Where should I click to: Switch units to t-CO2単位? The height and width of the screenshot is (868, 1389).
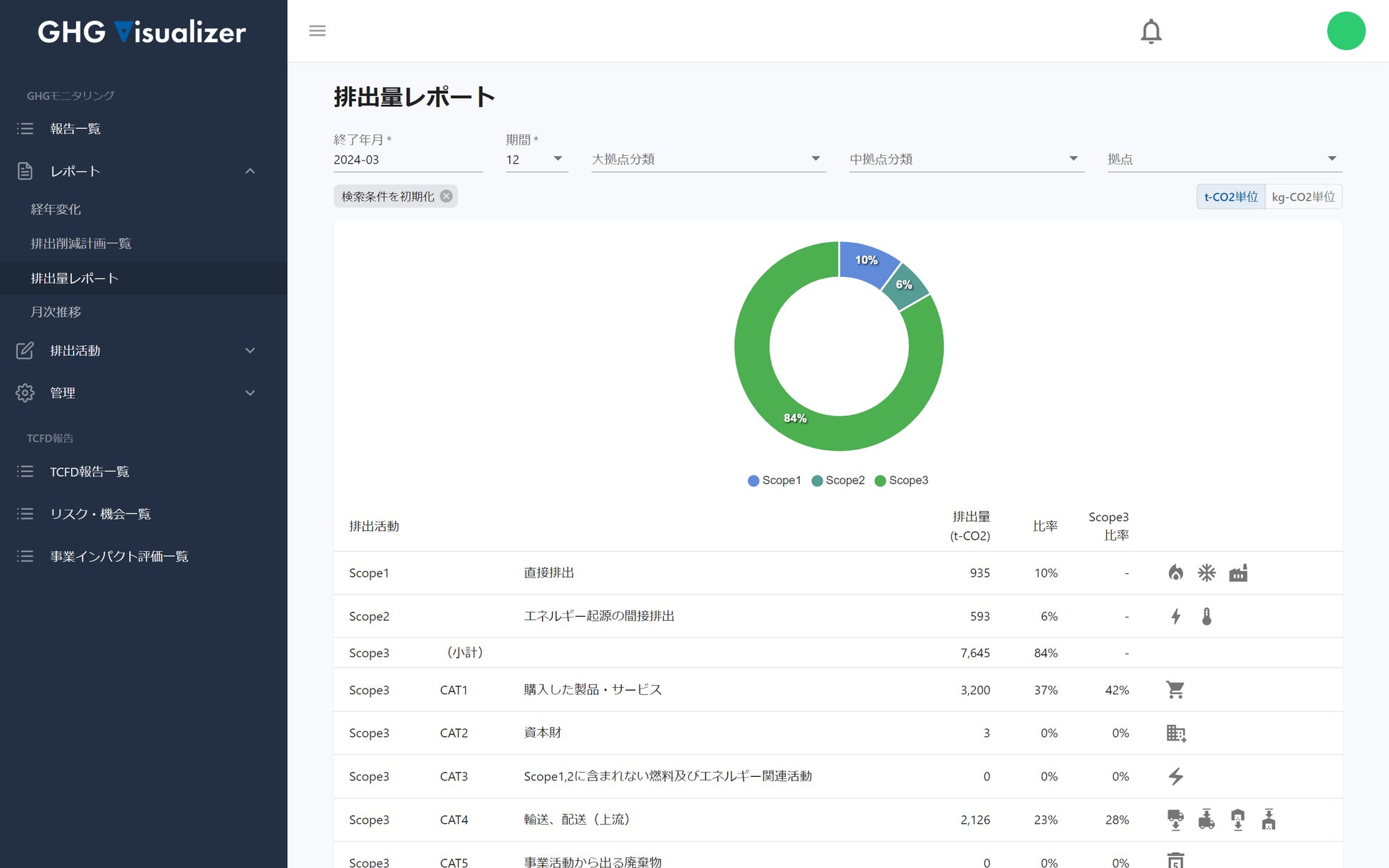1230,197
